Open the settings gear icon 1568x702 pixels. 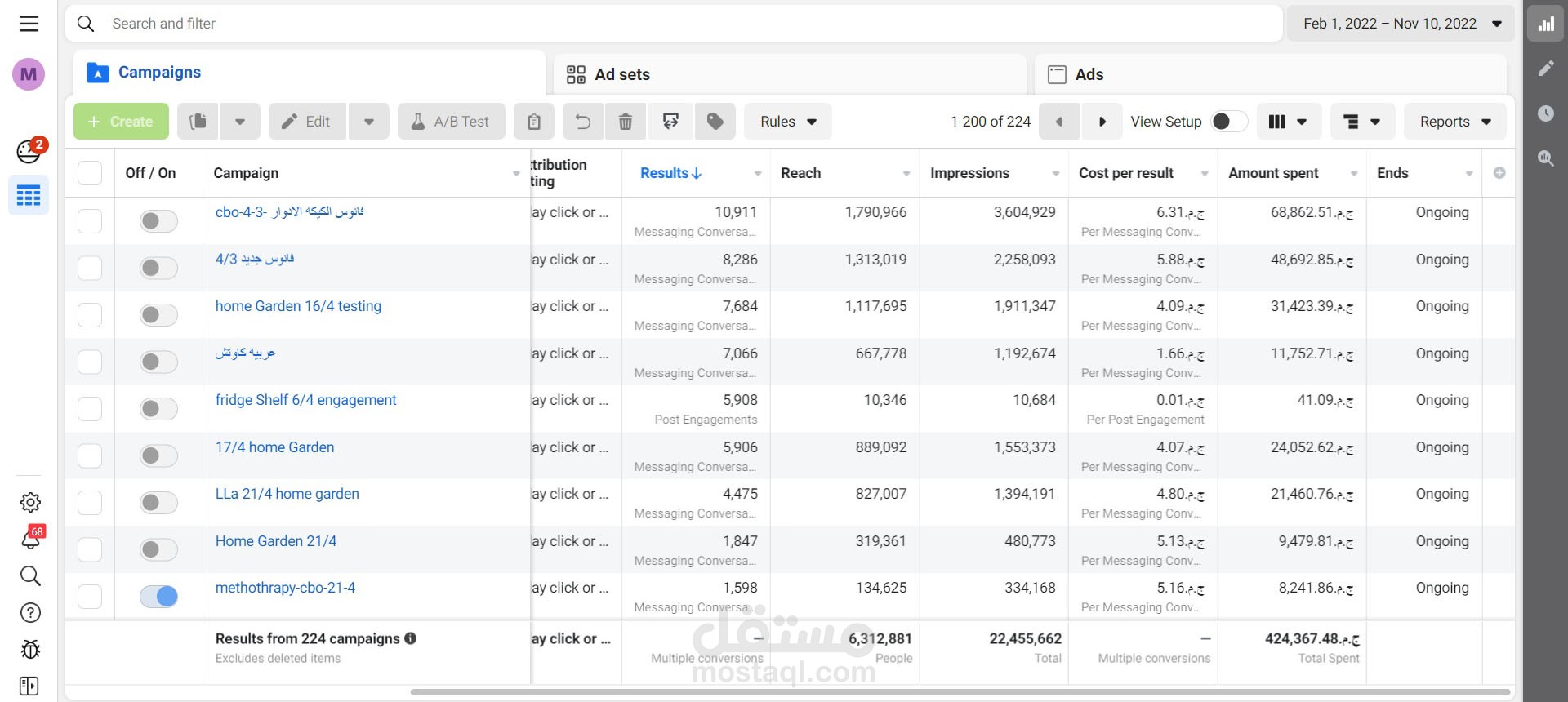[30, 502]
